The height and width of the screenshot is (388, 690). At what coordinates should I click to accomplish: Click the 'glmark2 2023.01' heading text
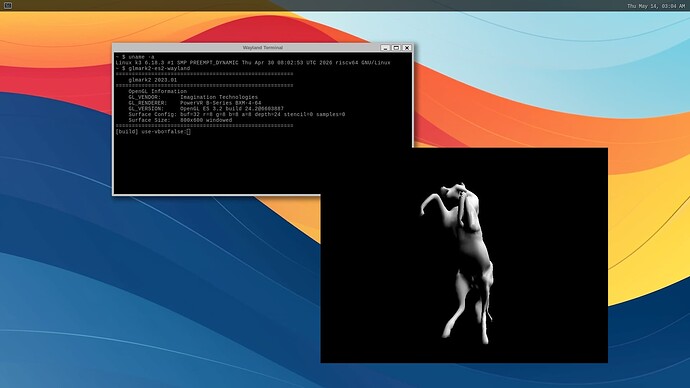pyautogui.click(x=153, y=80)
